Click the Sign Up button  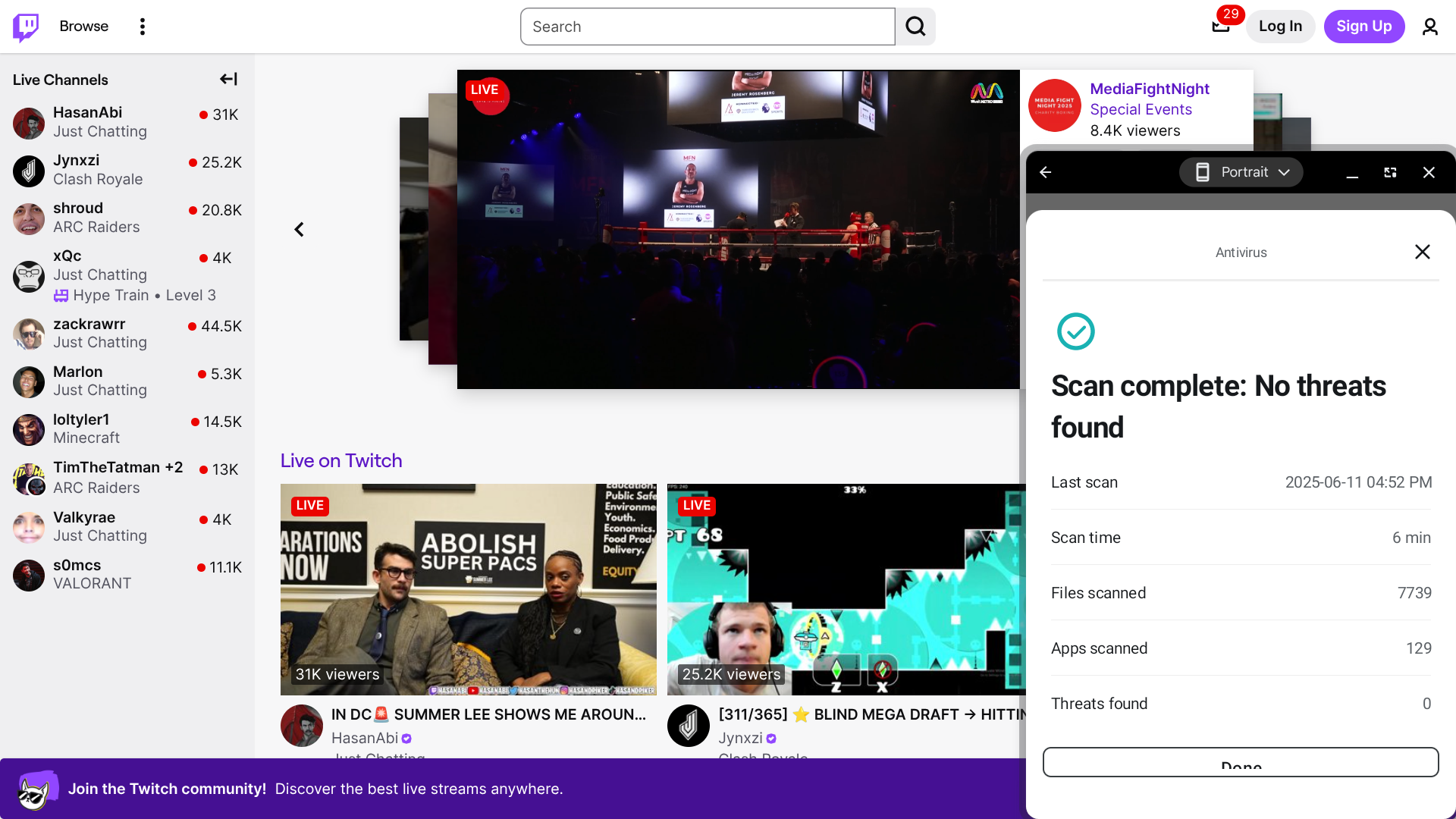[x=1364, y=27]
